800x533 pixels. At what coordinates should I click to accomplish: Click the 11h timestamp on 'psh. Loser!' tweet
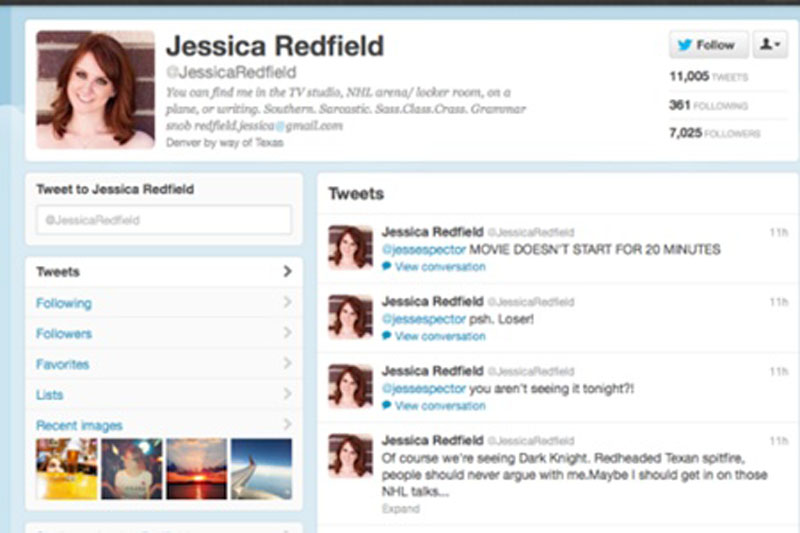coord(779,302)
